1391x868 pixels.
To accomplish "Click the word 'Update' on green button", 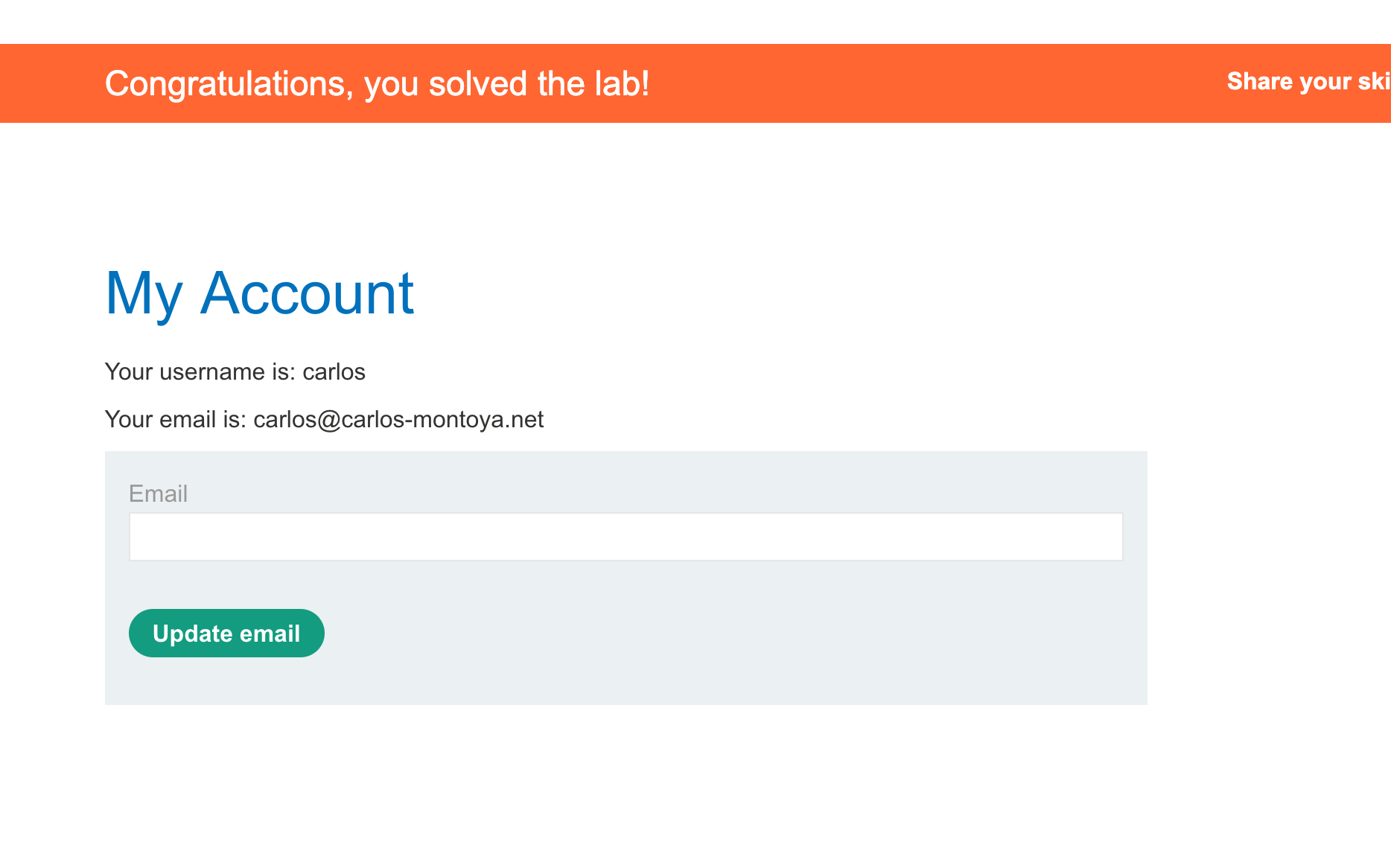I will coord(193,634).
